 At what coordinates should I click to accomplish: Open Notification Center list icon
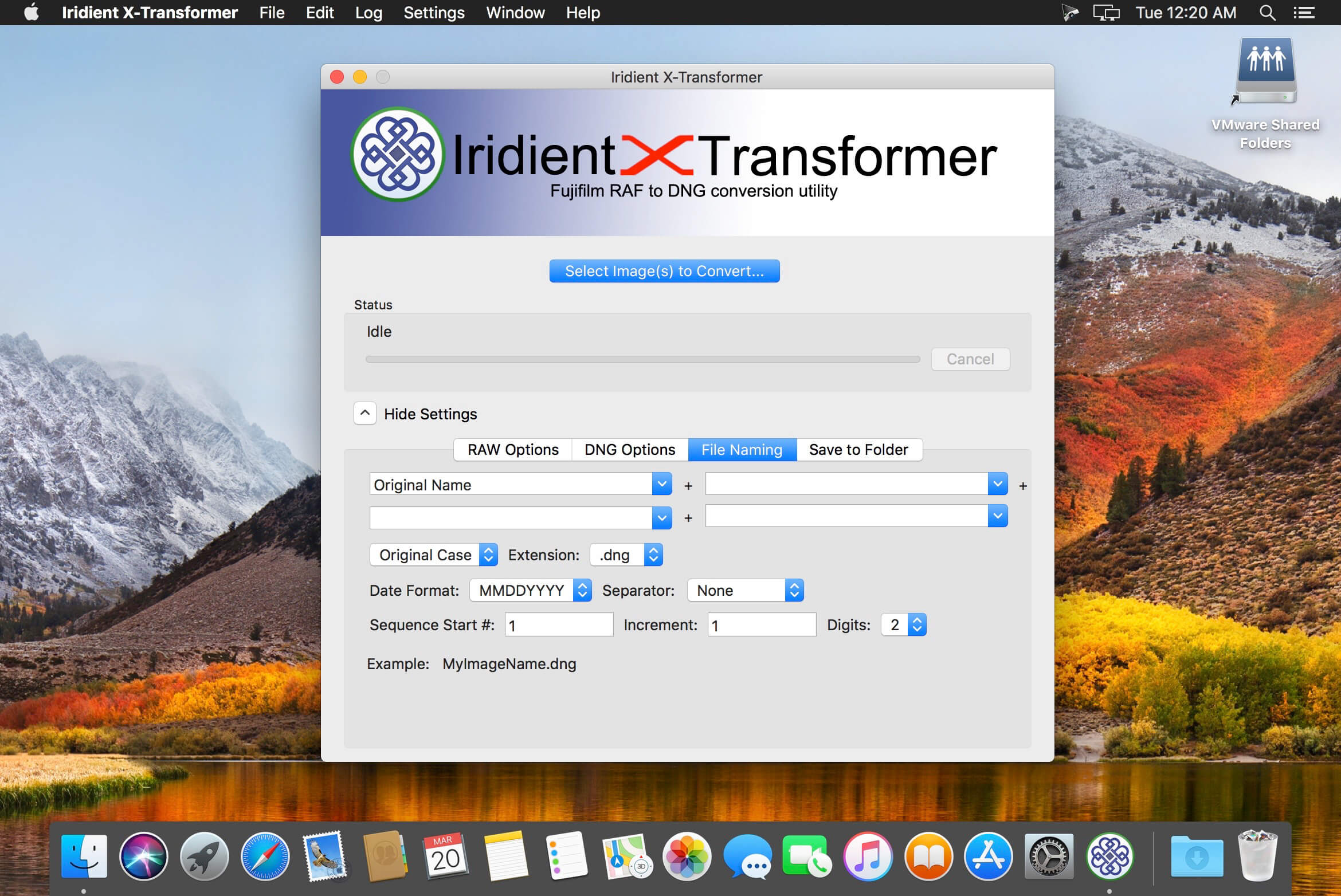tap(1304, 13)
